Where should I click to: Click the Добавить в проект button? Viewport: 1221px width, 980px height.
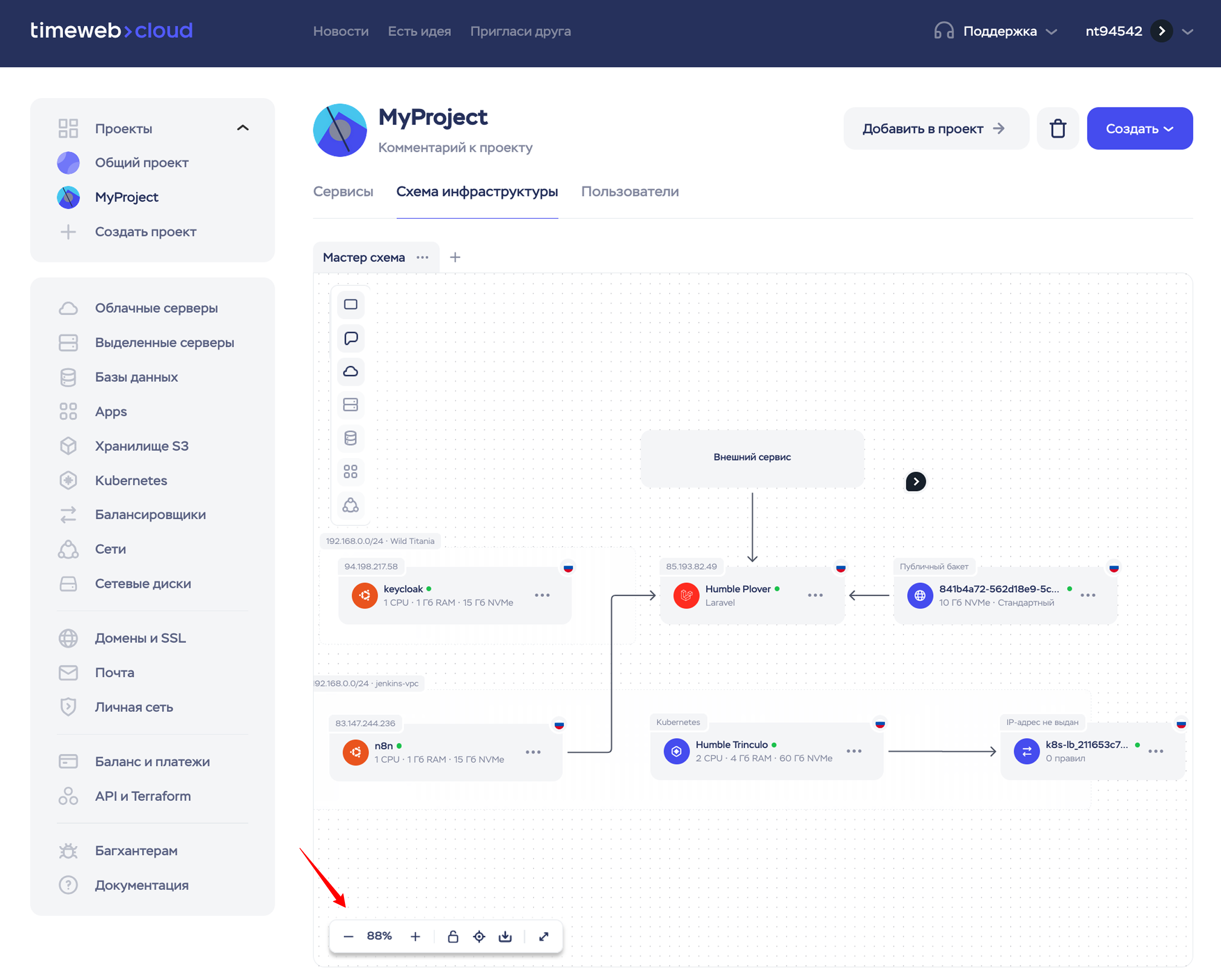coord(936,128)
